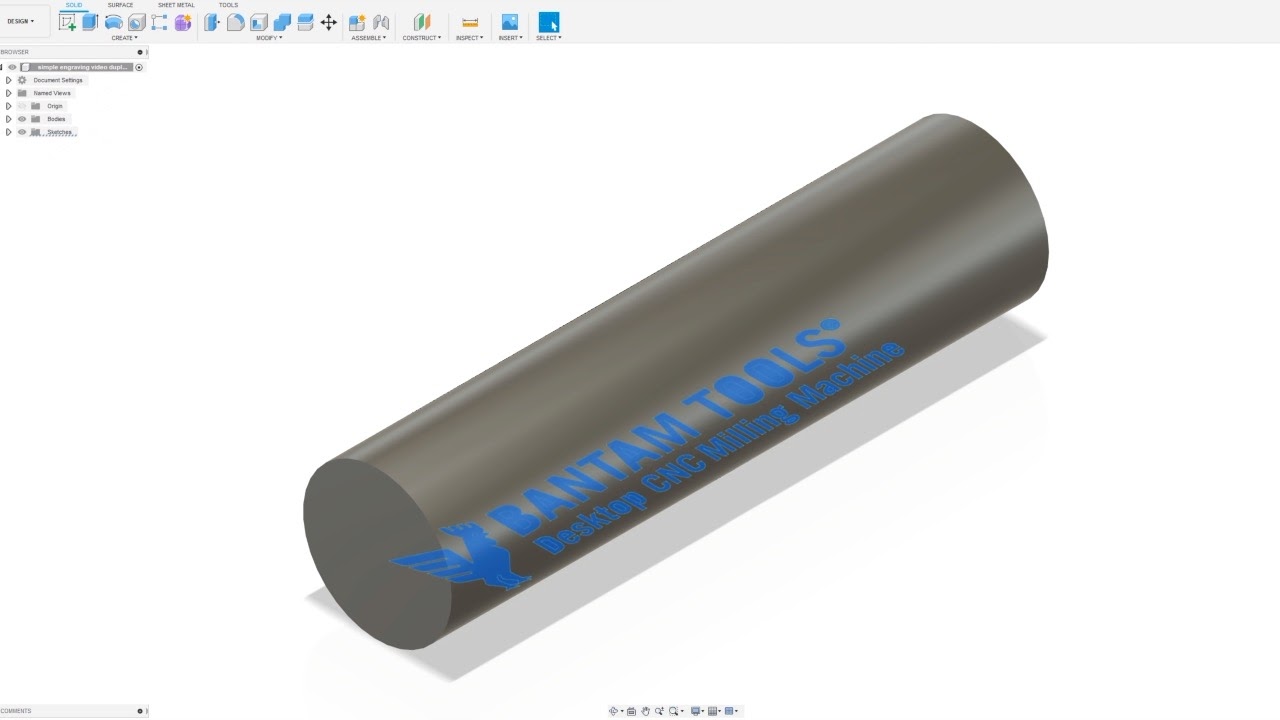
Task: Select the Bodies tree item
Action: 56,119
